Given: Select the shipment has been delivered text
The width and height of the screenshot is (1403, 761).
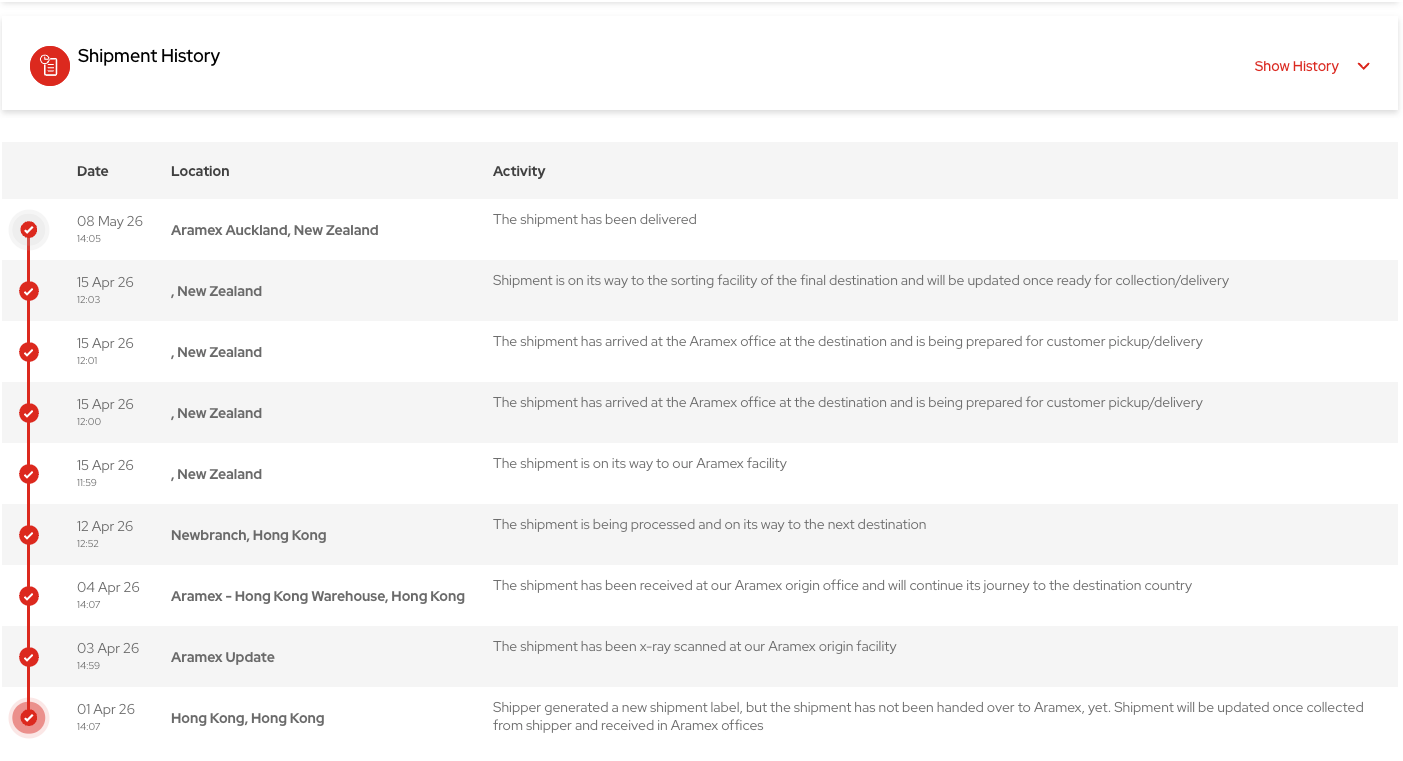Looking at the screenshot, I should pos(595,219).
